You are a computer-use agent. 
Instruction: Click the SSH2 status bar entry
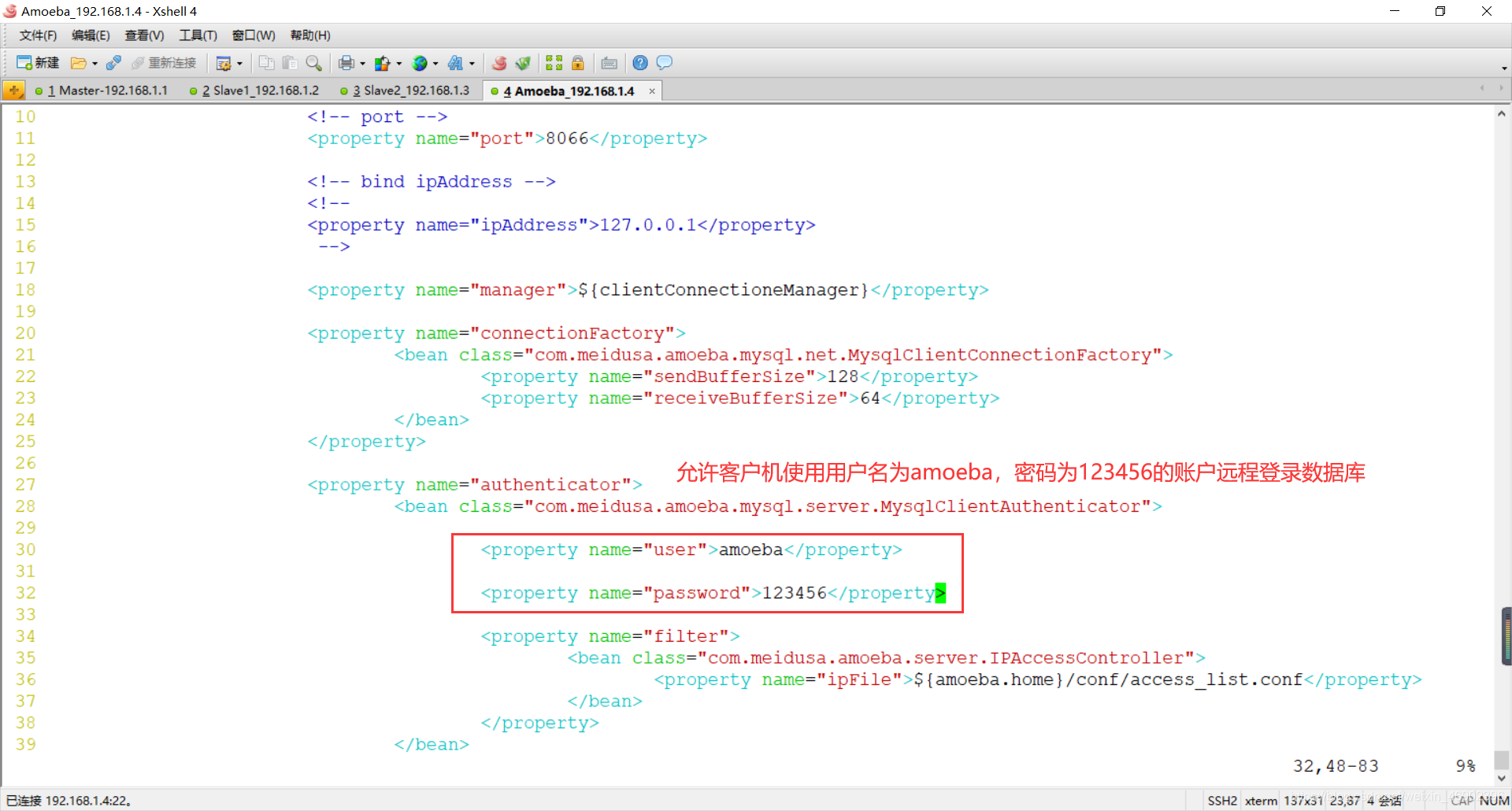click(x=1222, y=801)
